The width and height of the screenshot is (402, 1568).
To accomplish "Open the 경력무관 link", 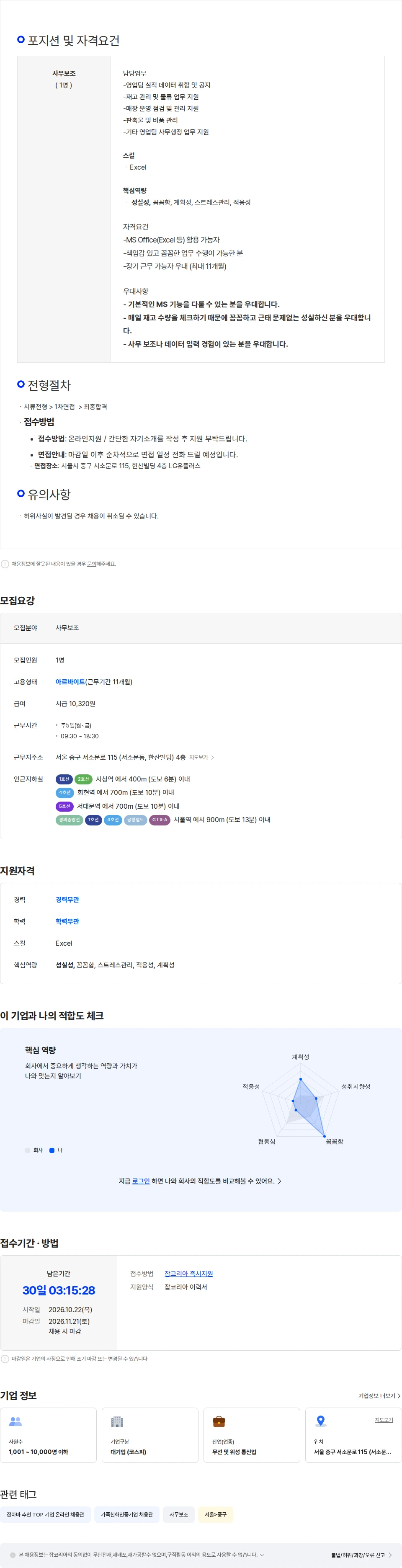I will pos(67,900).
